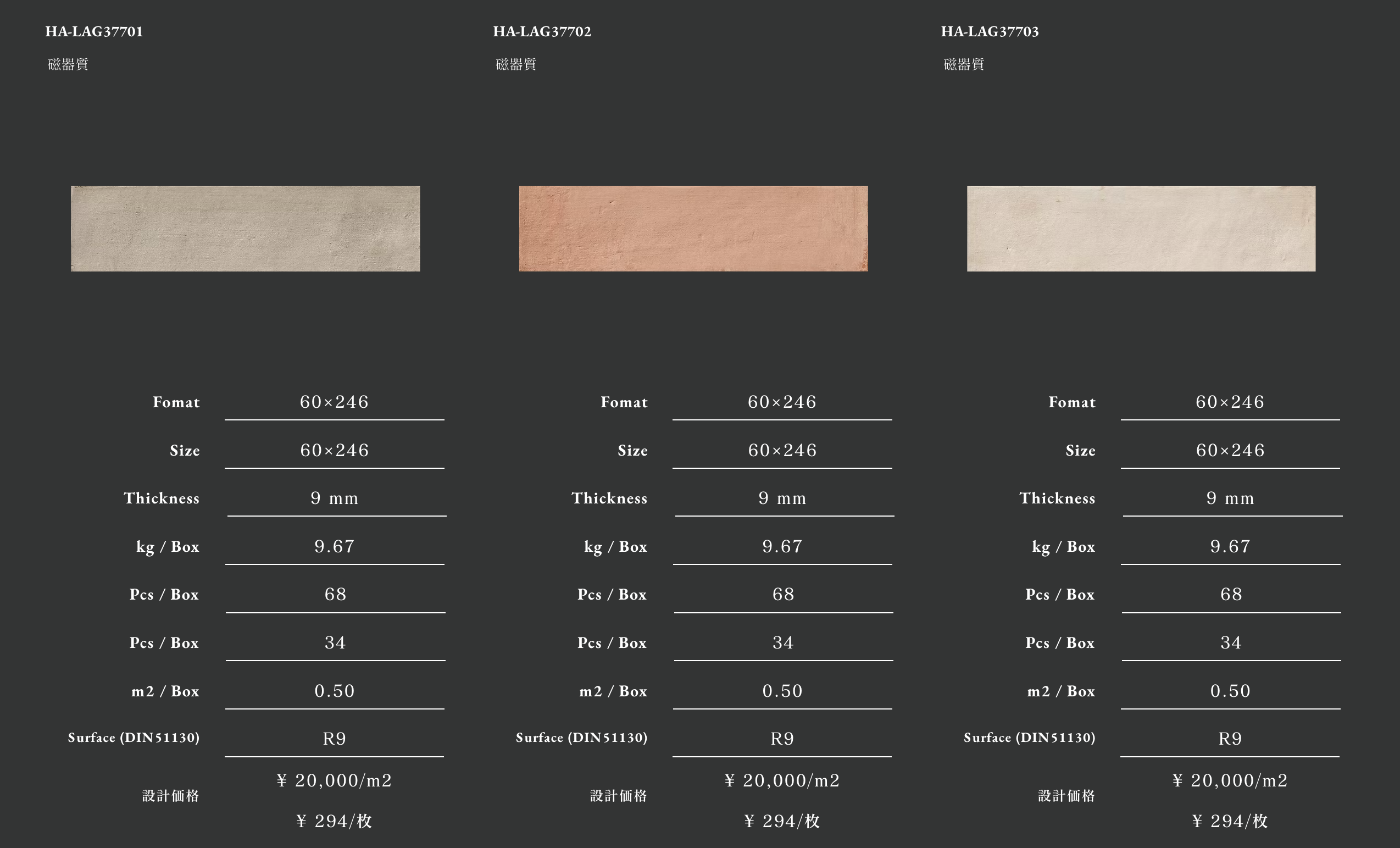This screenshot has width=1400, height=848.
Task: Click 磁器質 label under HA-LAG37701
Action: click(x=68, y=64)
